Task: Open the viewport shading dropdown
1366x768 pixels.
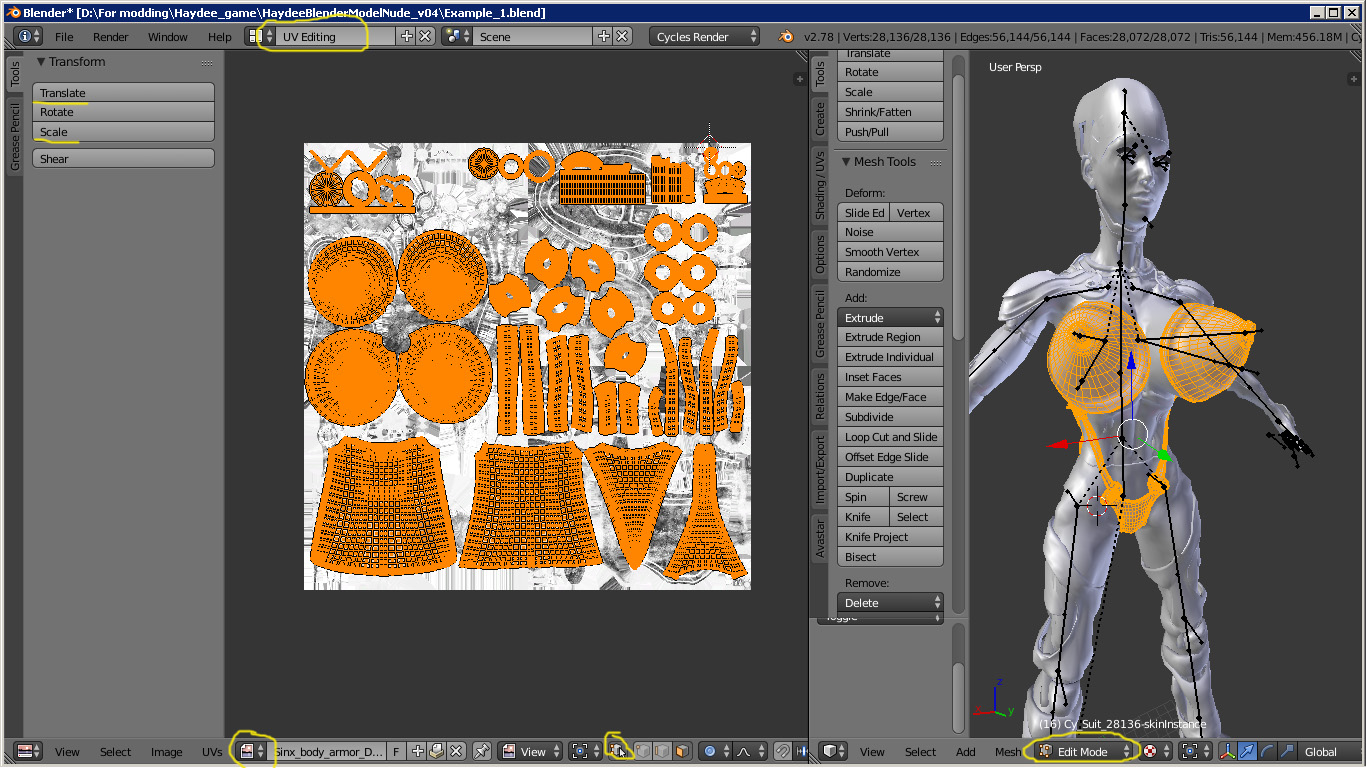Action: tap(1156, 751)
